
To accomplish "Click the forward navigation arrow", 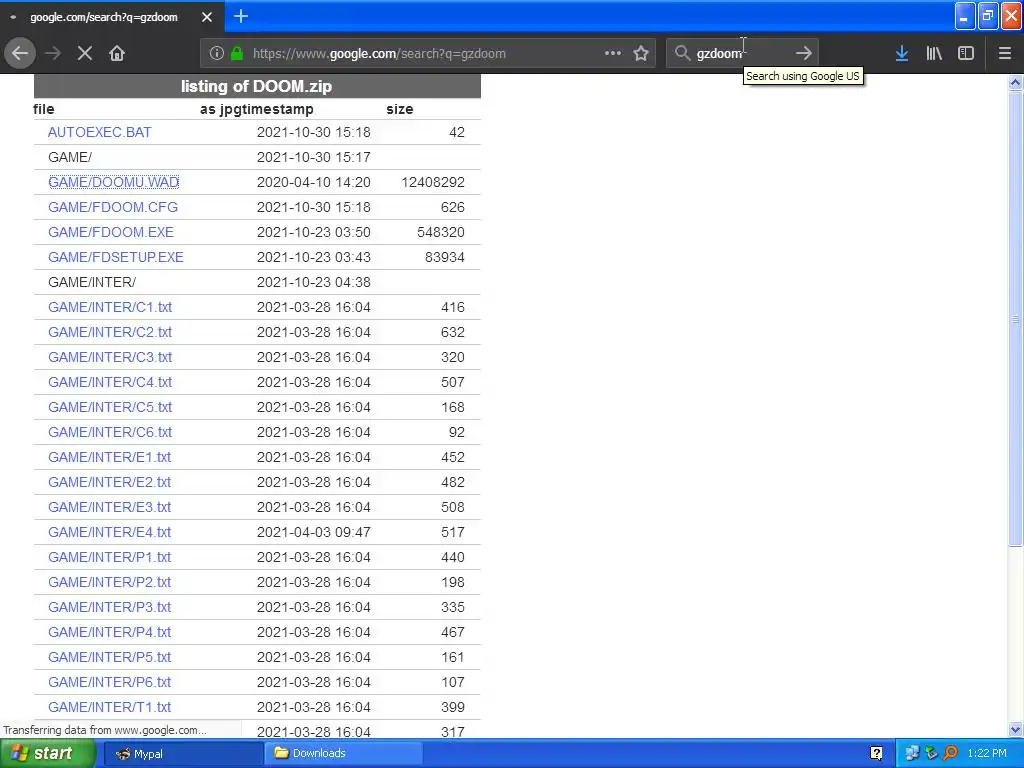I will (x=53, y=53).
